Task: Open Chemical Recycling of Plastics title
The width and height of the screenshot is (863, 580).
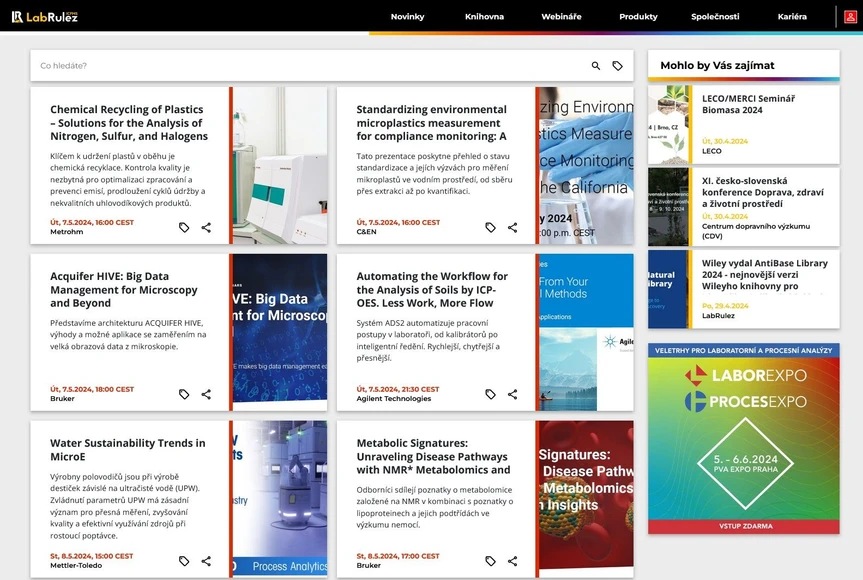Action: coord(129,123)
